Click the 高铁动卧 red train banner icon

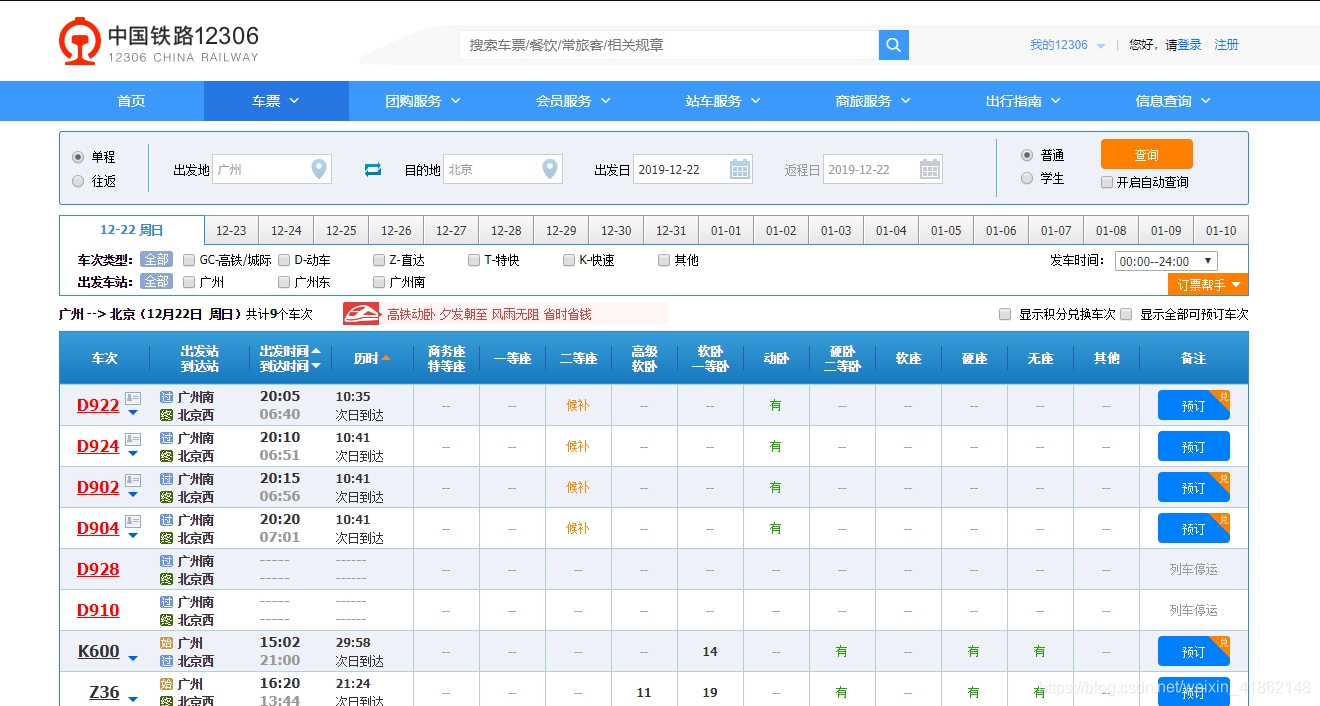click(x=361, y=314)
